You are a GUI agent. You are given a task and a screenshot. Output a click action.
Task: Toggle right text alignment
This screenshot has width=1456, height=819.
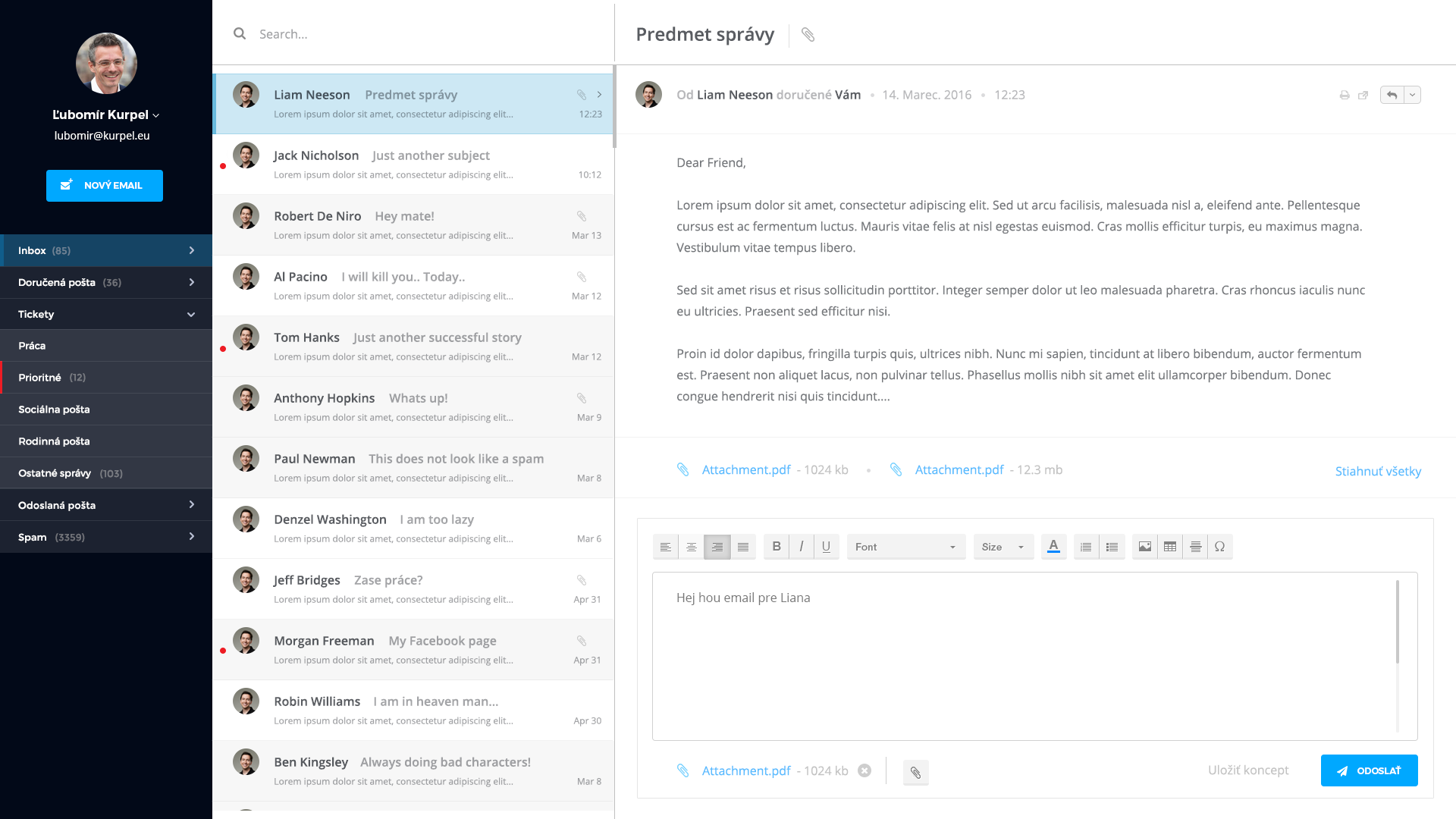[717, 547]
